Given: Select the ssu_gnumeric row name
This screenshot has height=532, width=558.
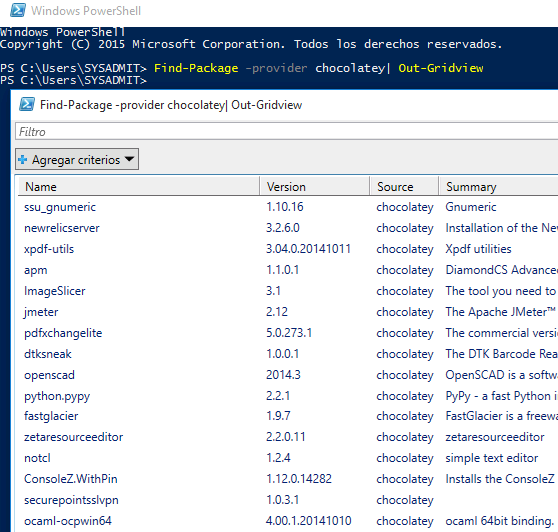Looking at the screenshot, I should tap(60, 207).
